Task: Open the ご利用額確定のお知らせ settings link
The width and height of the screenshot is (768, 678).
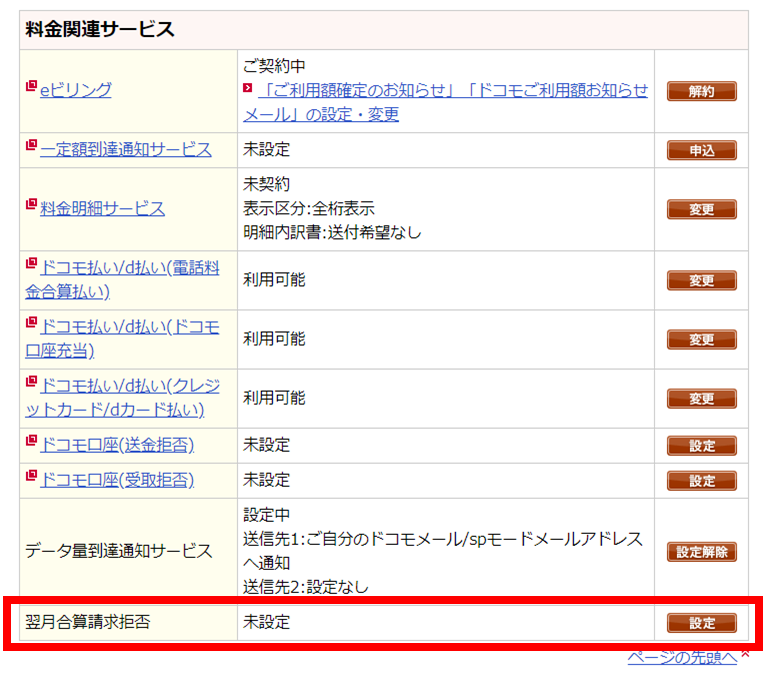Action: [446, 102]
